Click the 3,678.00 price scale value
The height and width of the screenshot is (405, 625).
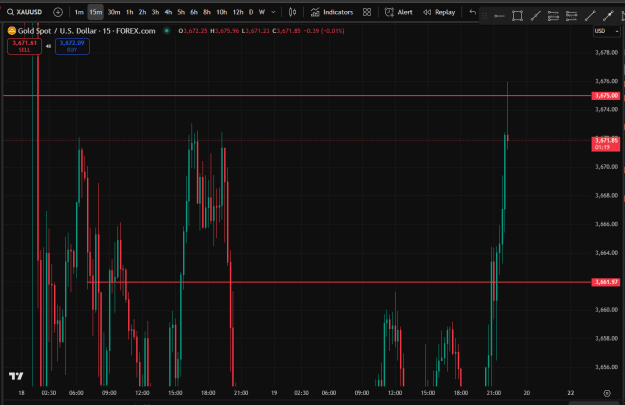coord(606,53)
